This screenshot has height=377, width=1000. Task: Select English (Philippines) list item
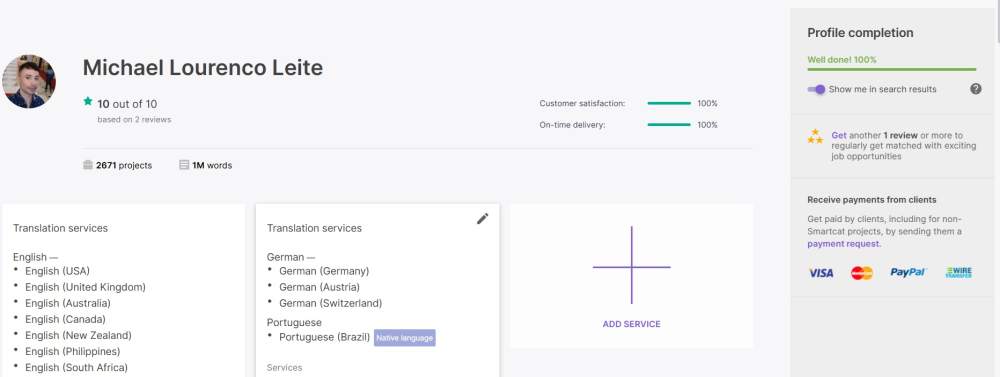click(x=73, y=351)
